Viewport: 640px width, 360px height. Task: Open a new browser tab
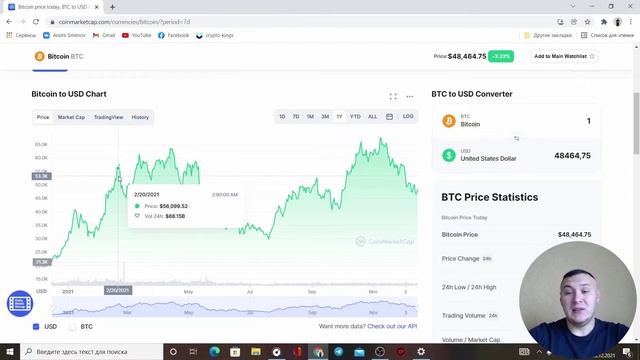coord(112,7)
